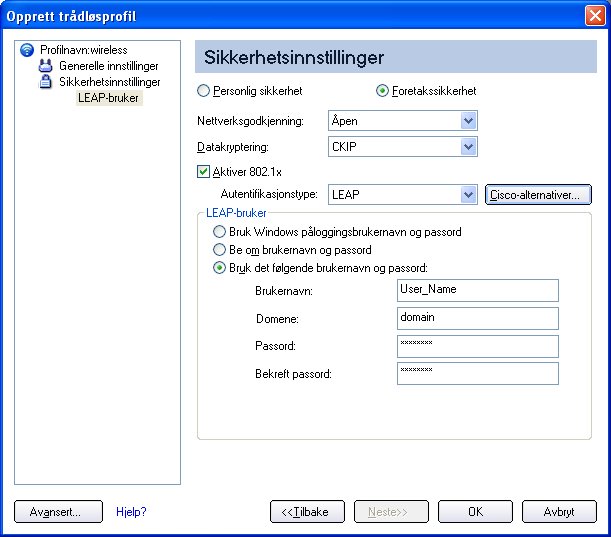Toggle the Aktiver 802.1x checkbox
The height and width of the screenshot is (537, 611).
[203, 171]
